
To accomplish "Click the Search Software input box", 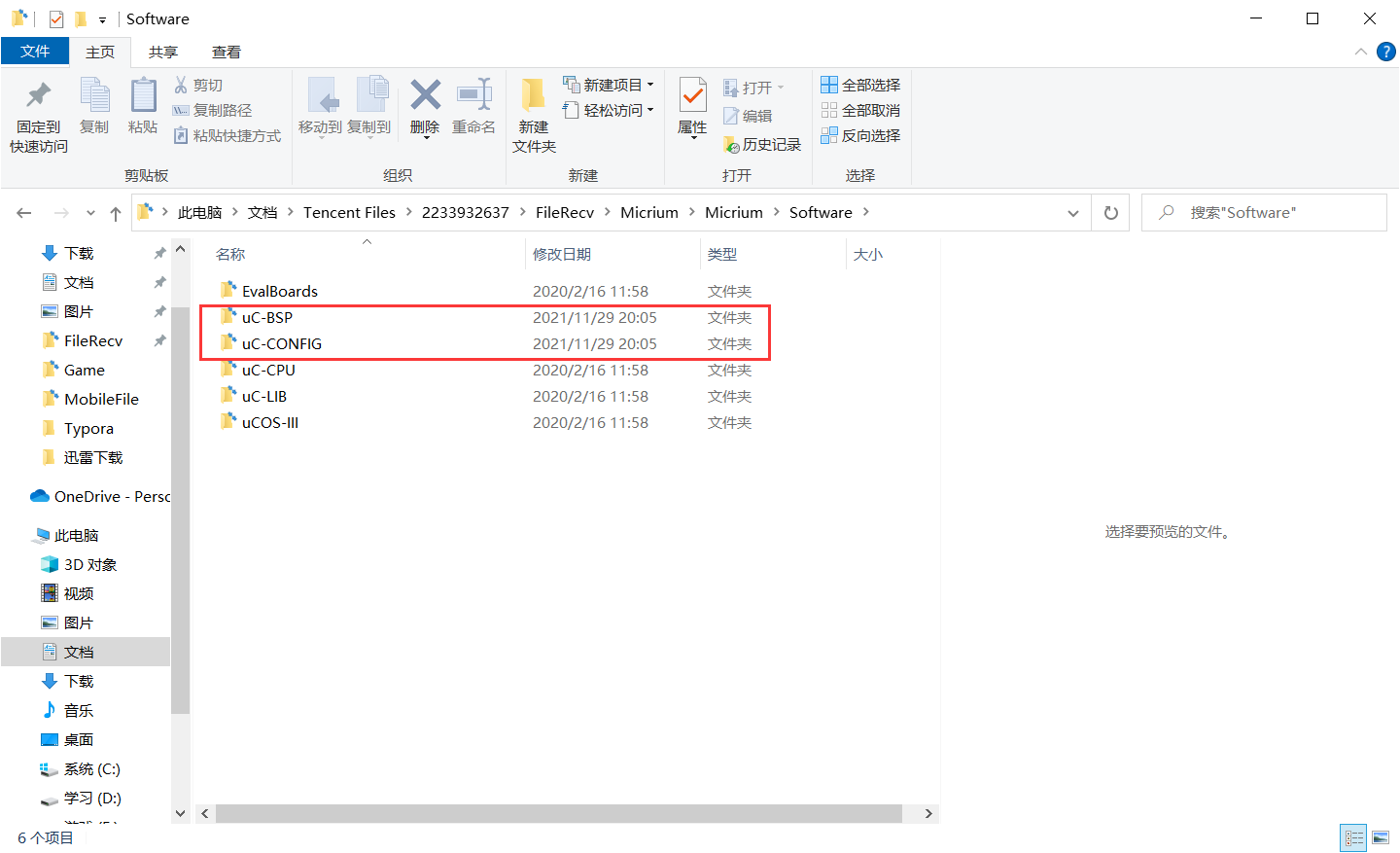I will click(1264, 213).
